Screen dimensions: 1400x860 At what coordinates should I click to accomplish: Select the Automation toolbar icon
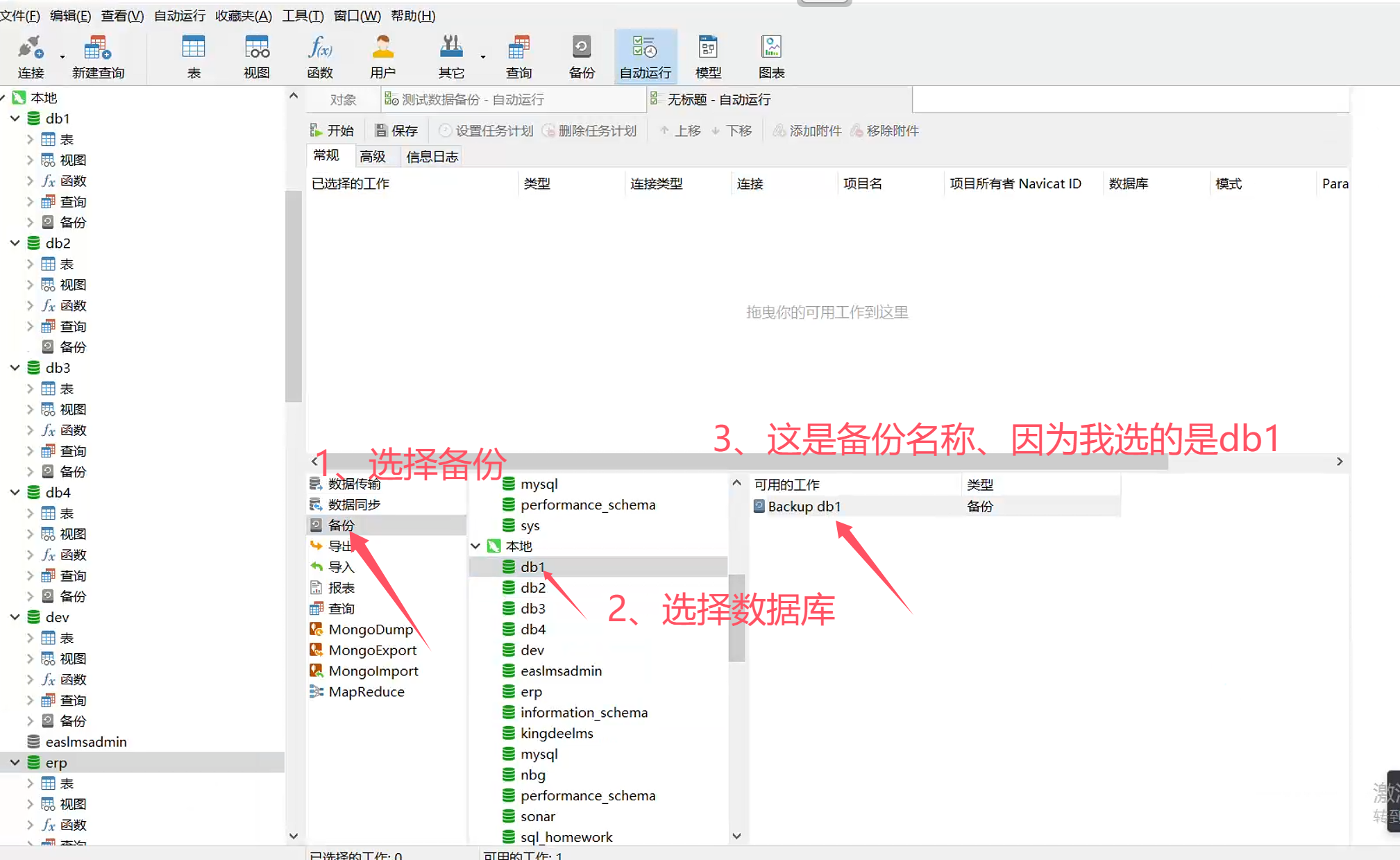click(x=646, y=56)
